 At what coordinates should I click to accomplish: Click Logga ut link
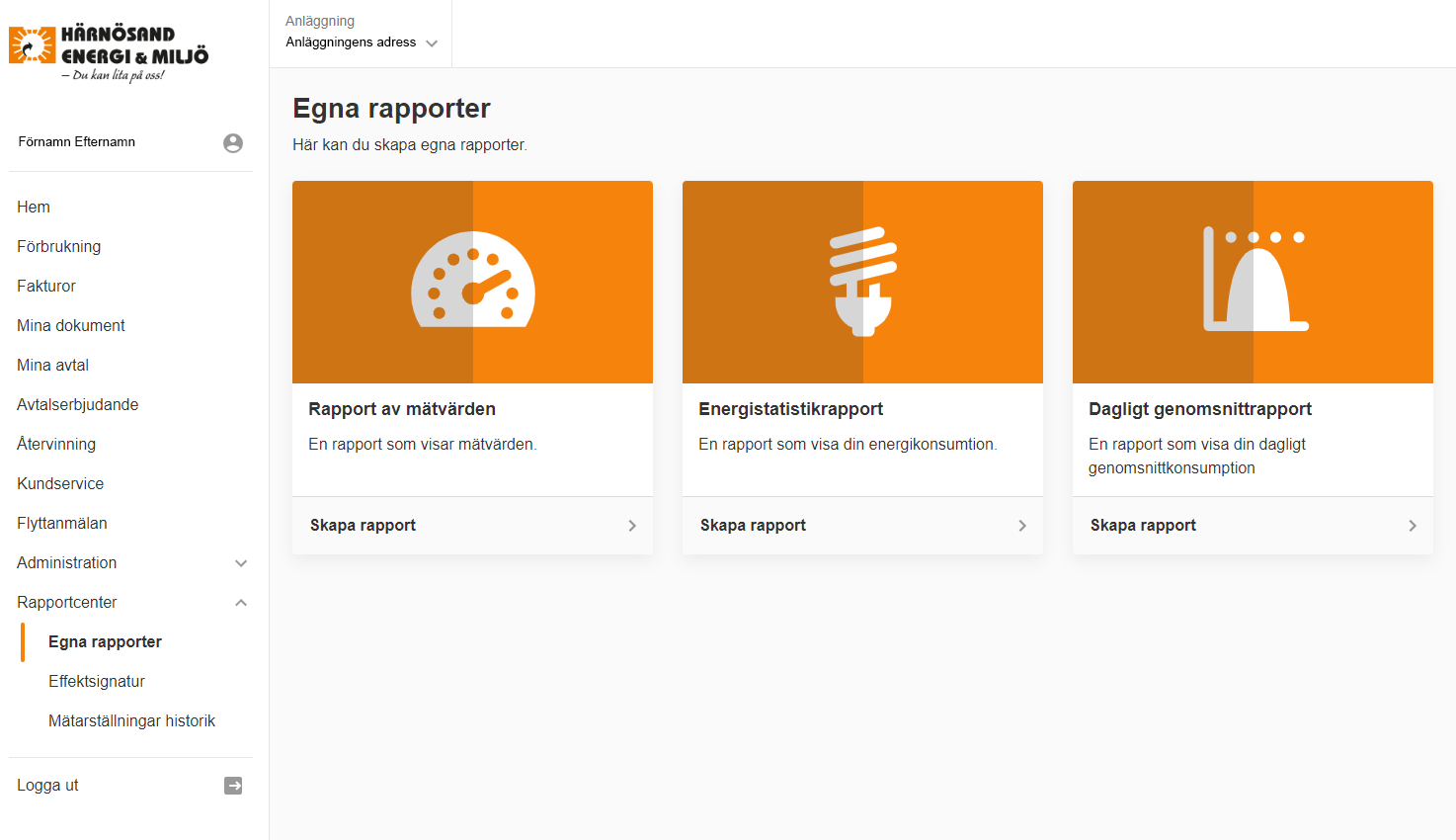coord(47,785)
